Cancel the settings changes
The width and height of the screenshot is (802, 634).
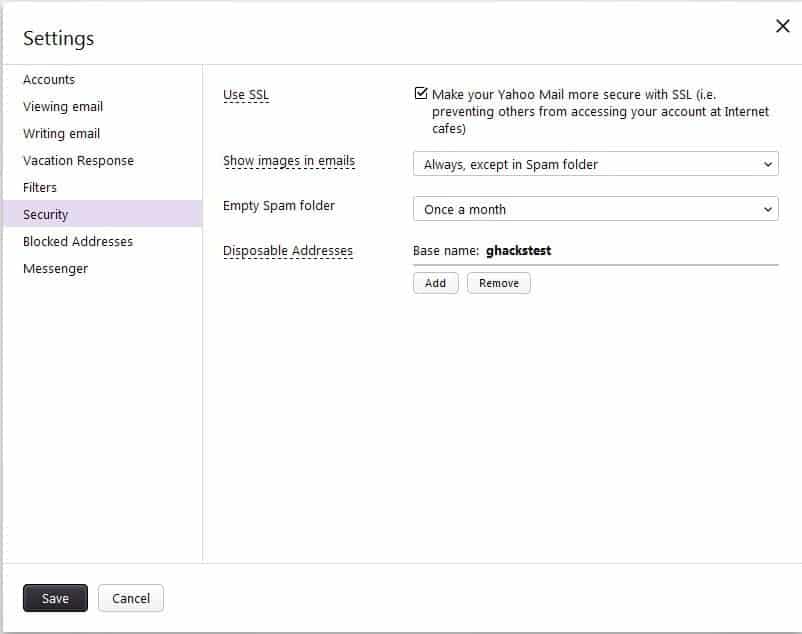coord(131,598)
